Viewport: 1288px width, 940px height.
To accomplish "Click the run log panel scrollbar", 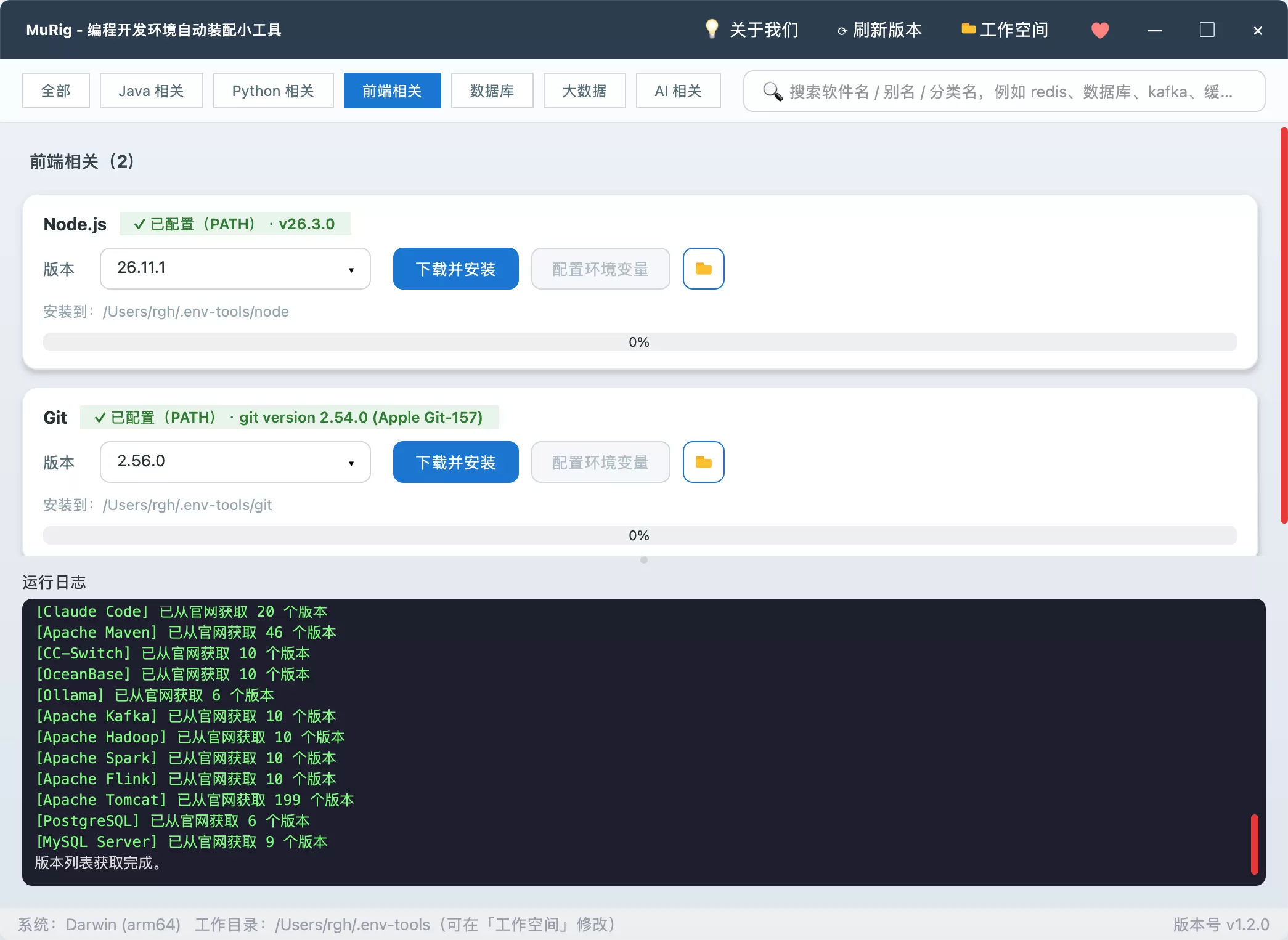I will [1254, 844].
